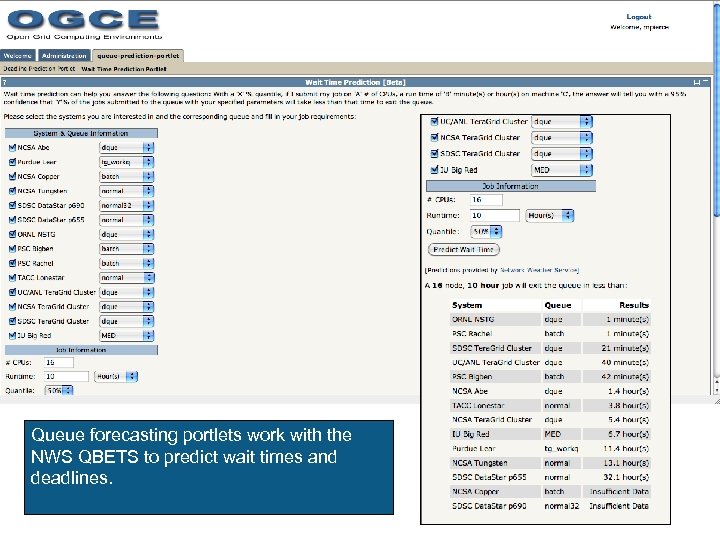Open the NCSA Tungsten normal queue dropdown

tap(127, 191)
